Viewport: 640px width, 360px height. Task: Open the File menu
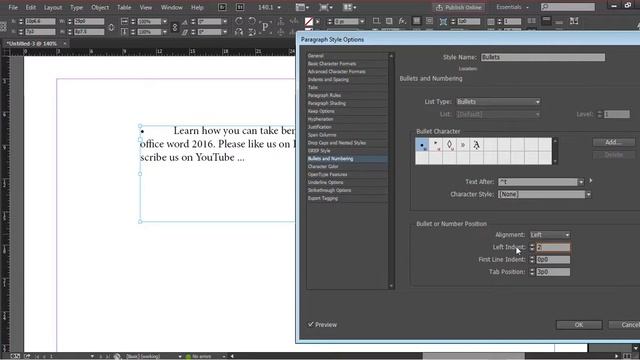point(13,7)
